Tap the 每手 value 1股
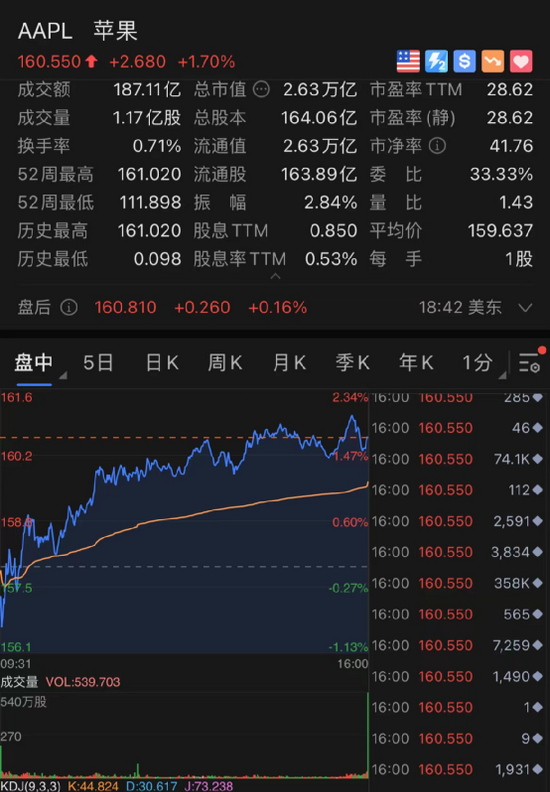 (x=519, y=259)
